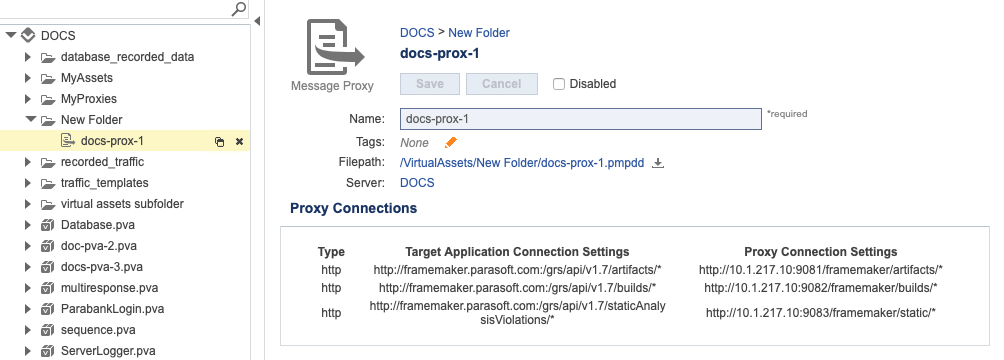Open the New Folder breadcrumb link
This screenshot has width=1004, height=360.
tap(479, 33)
